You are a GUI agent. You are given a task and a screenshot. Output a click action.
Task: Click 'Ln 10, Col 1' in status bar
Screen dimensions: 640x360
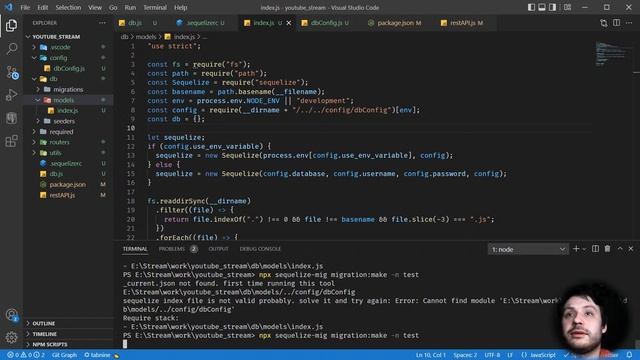(431, 355)
